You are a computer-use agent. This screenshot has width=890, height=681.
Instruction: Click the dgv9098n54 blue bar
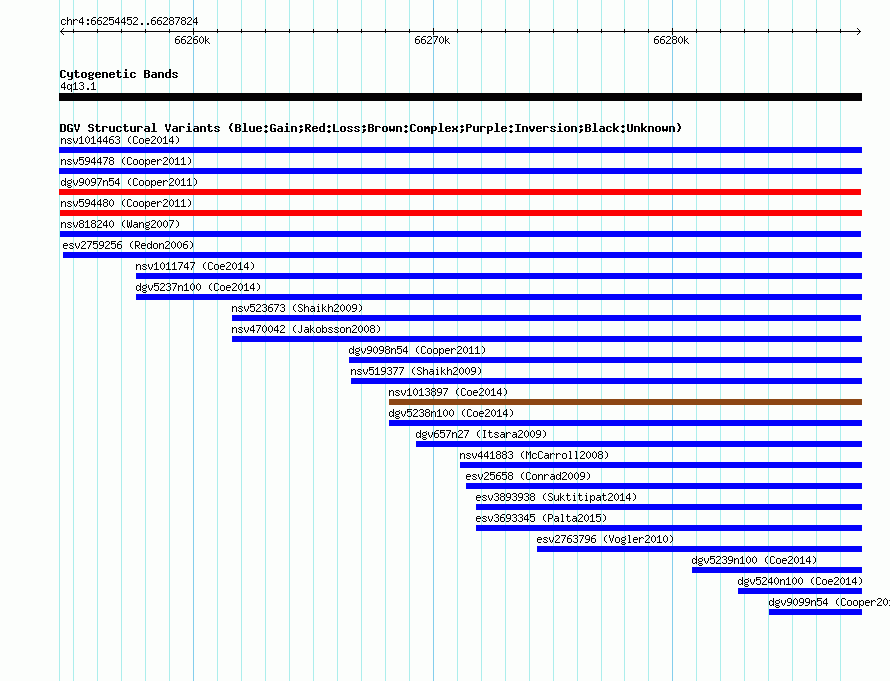606,360
